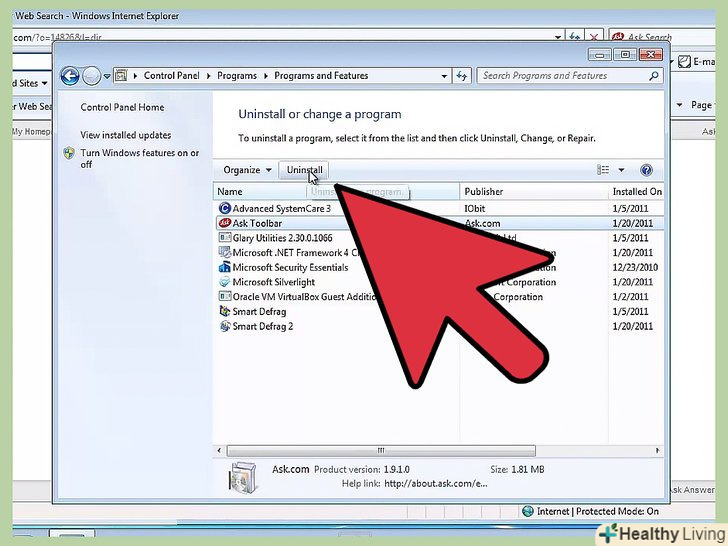Click the 12/23/2010 install date
728x546 pixels.
pos(635,268)
